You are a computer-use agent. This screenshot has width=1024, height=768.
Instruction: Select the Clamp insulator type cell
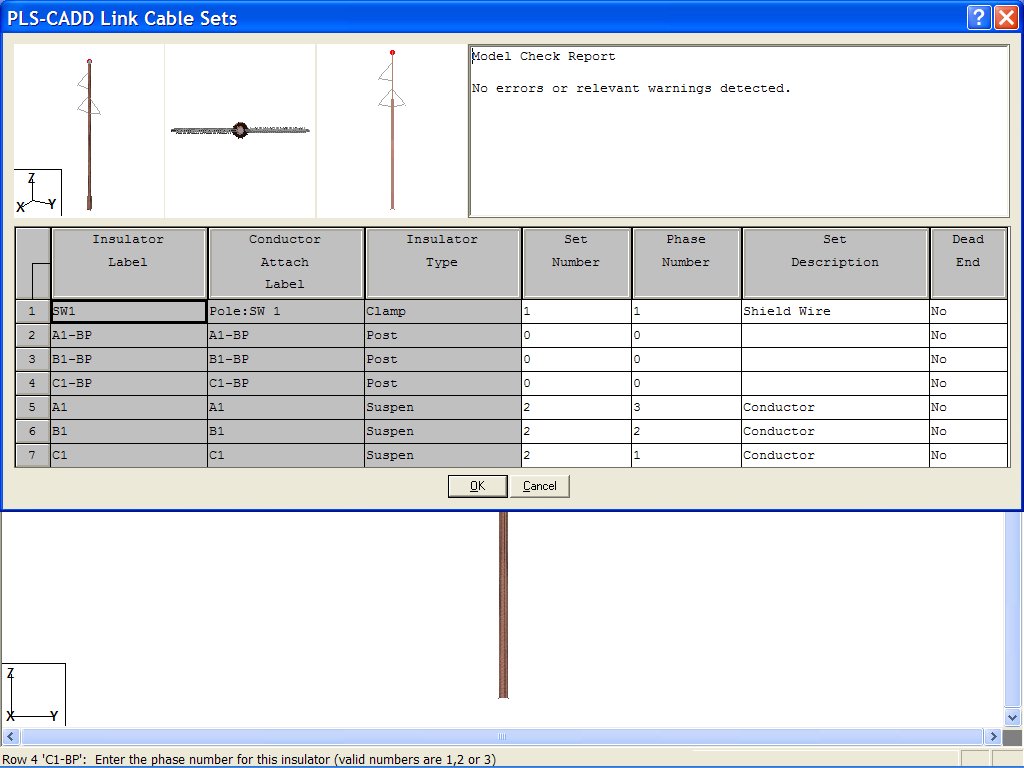[442, 311]
